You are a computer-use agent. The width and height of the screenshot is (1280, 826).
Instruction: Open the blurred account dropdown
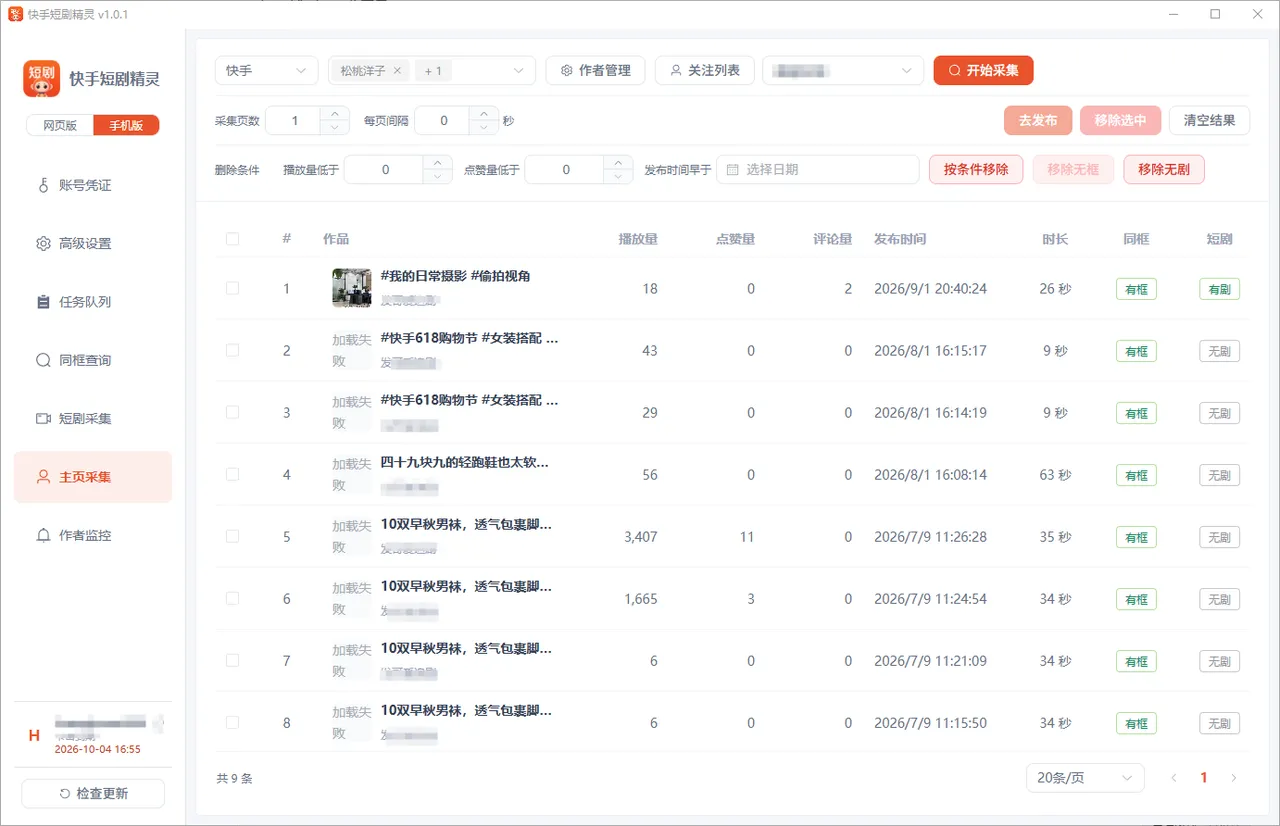(843, 71)
